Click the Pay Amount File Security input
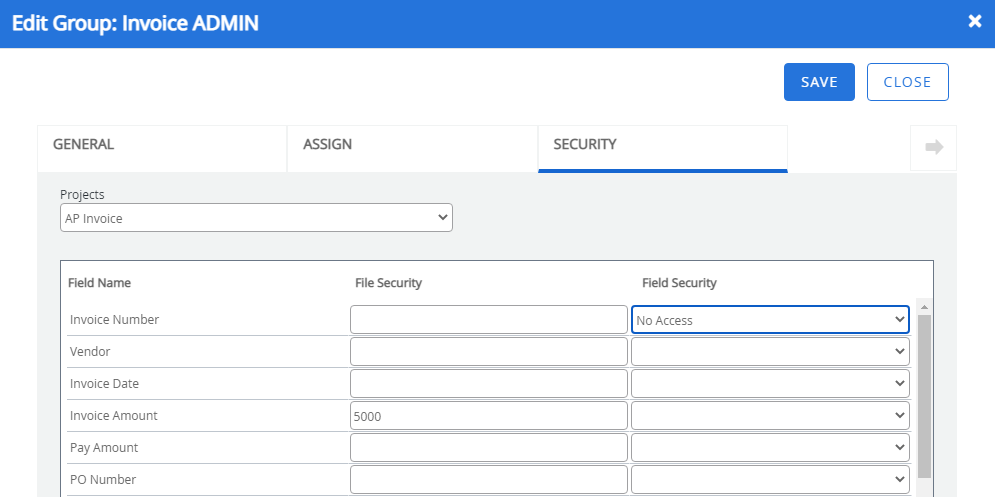Screen dimensions: 995x497 (x=488, y=448)
